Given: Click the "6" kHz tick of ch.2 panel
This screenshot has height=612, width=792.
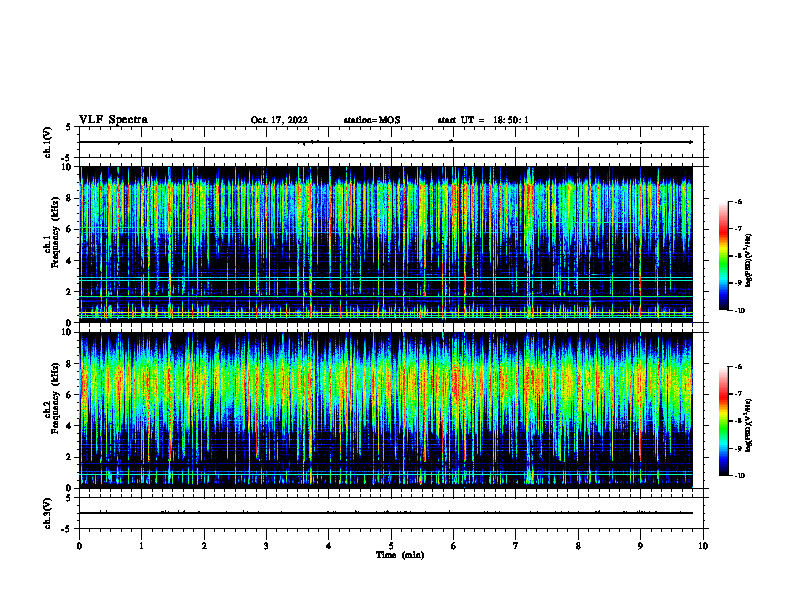Looking at the screenshot, I should click(x=70, y=395).
